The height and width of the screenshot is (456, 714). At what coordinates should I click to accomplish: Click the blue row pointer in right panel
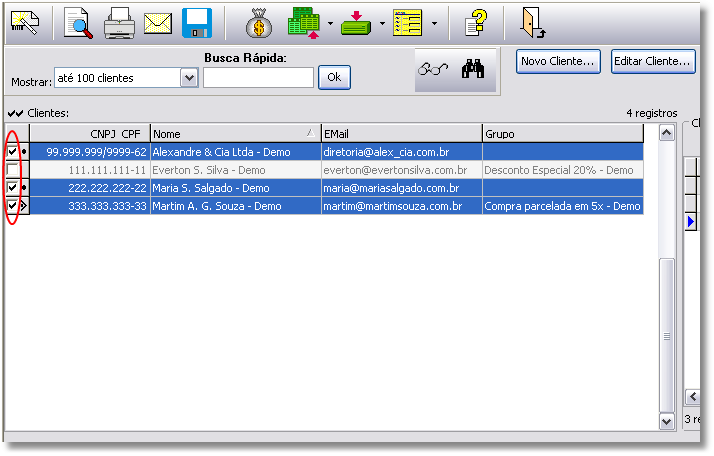691,222
